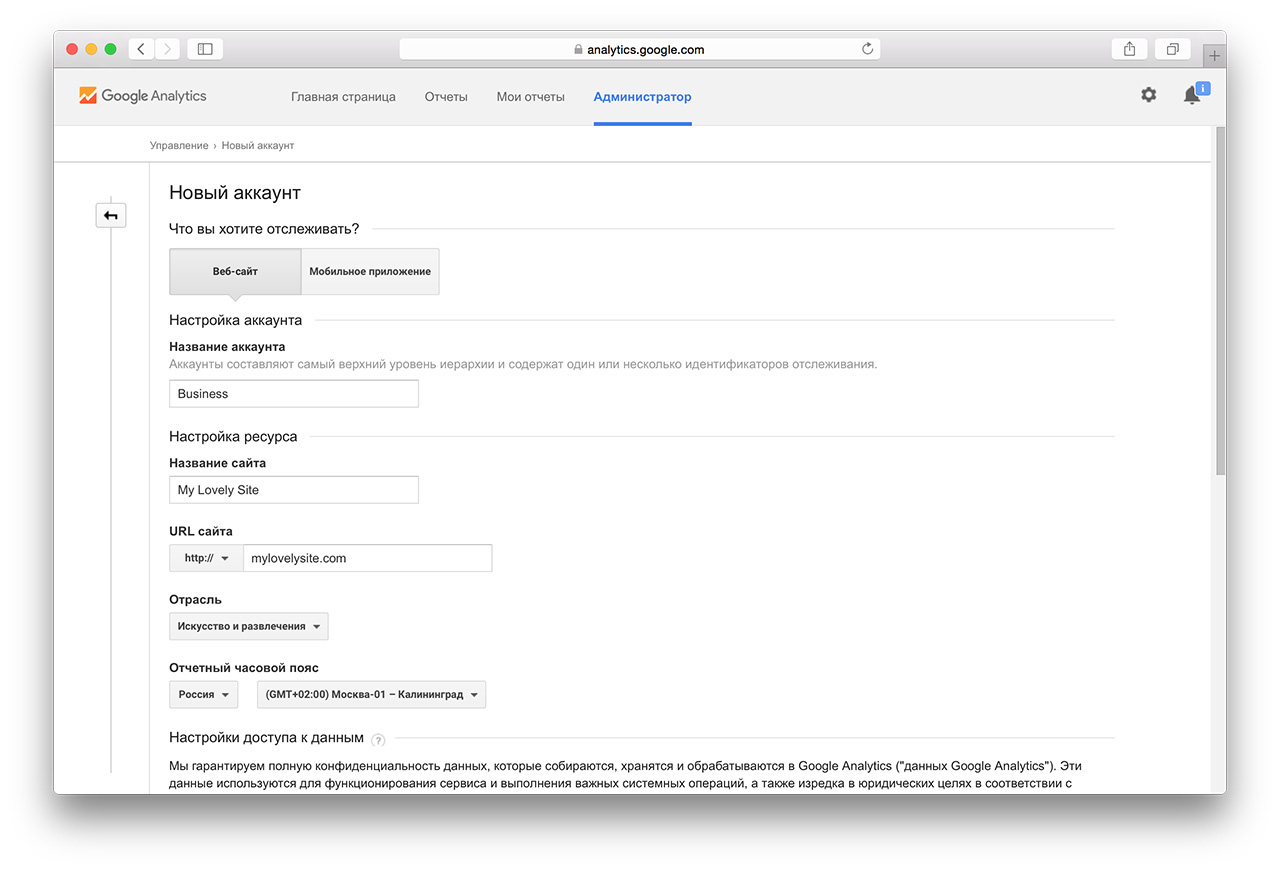Click Safari Share icon
Image resolution: width=1280 pixels, height=871 pixels.
click(x=1129, y=48)
